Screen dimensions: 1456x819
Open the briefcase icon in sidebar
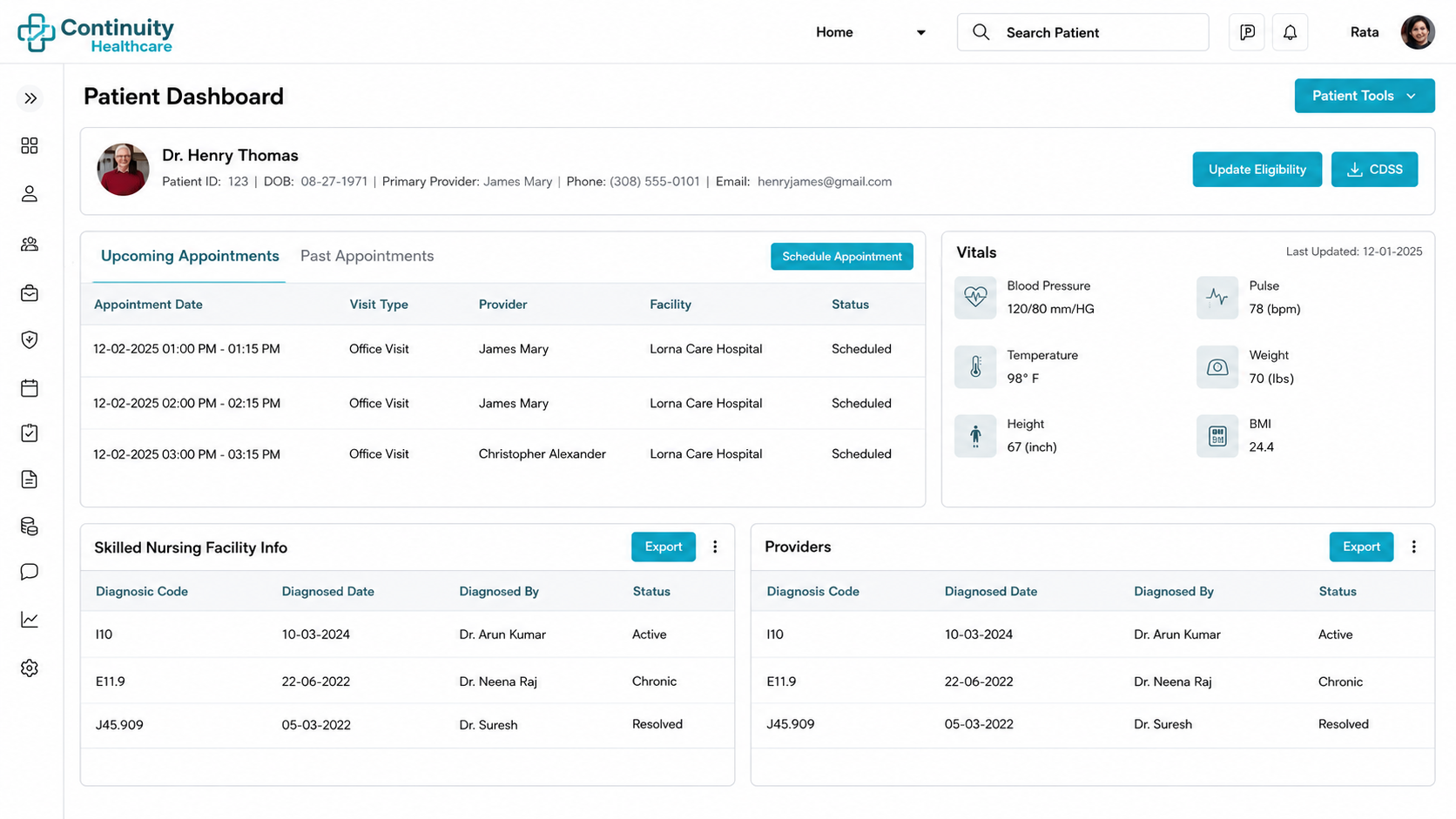[30, 292]
